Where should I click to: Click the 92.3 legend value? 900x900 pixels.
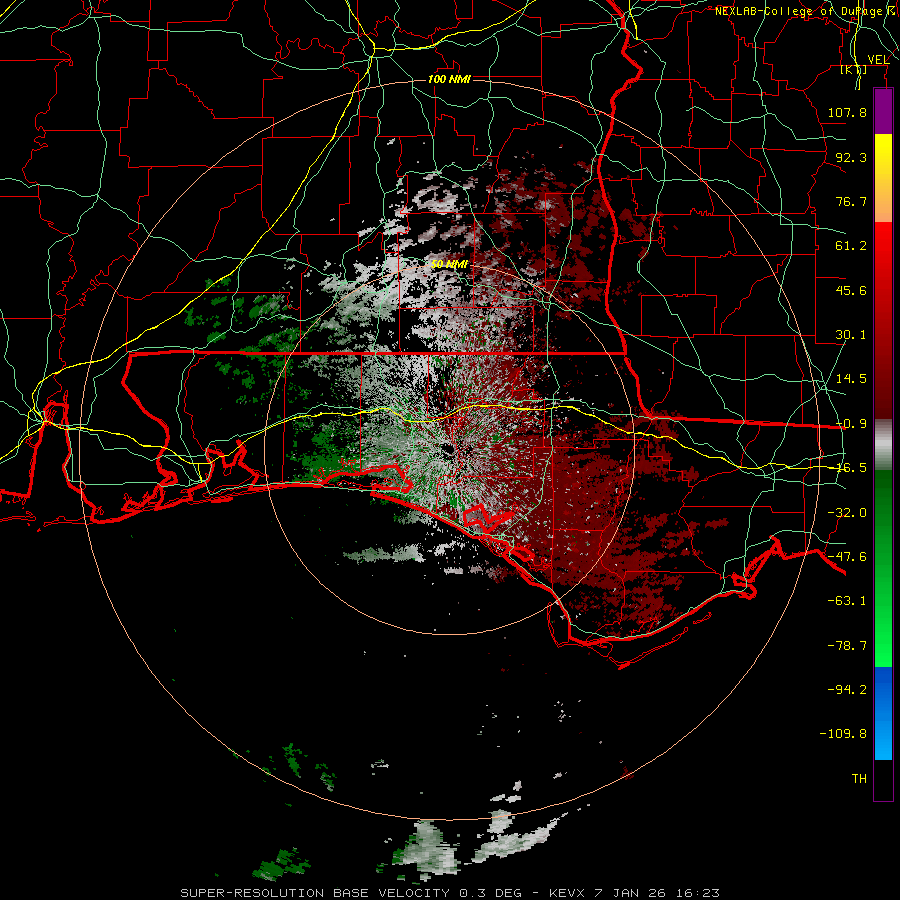coord(851,157)
